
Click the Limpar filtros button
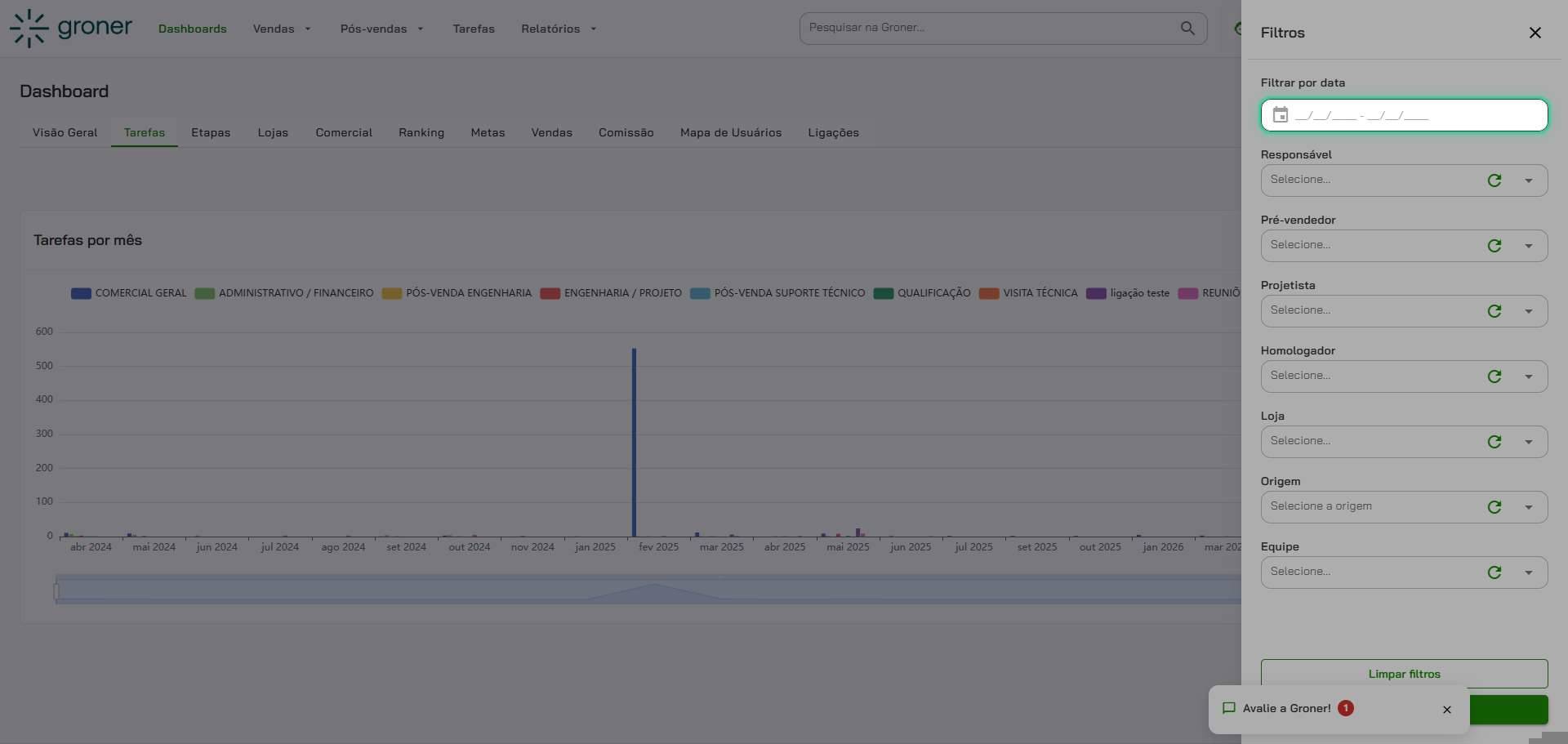[1404, 674]
